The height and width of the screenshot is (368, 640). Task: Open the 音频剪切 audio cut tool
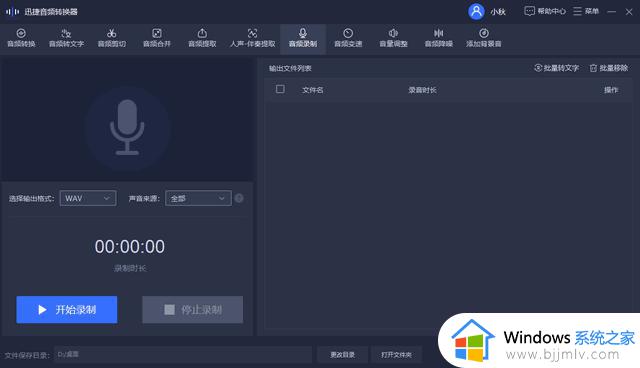[x=111, y=38]
